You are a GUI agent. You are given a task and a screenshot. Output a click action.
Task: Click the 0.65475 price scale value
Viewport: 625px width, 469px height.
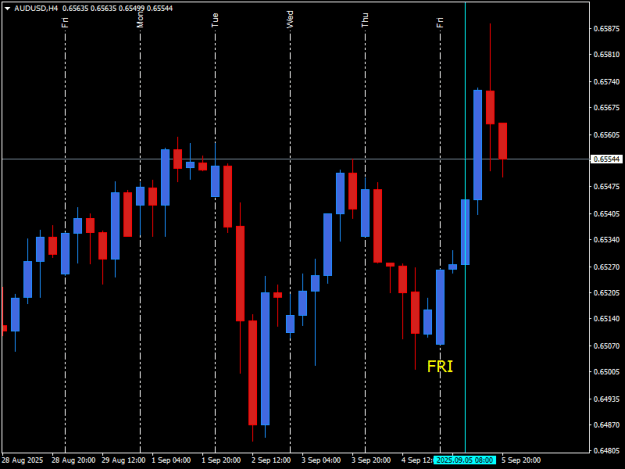tap(607, 186)
